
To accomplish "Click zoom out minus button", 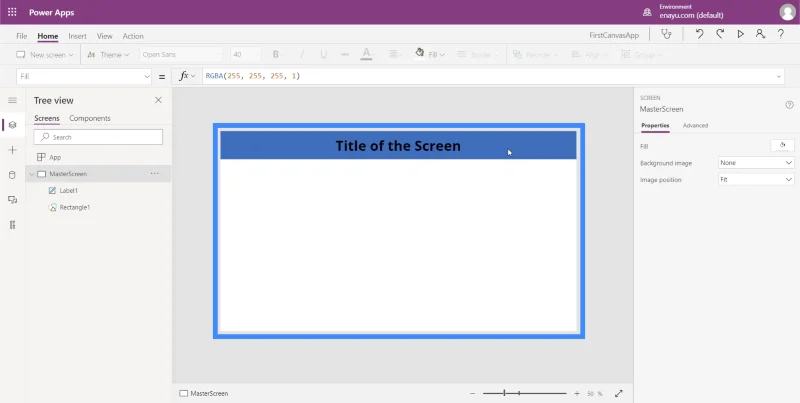I will coord(472,394).
